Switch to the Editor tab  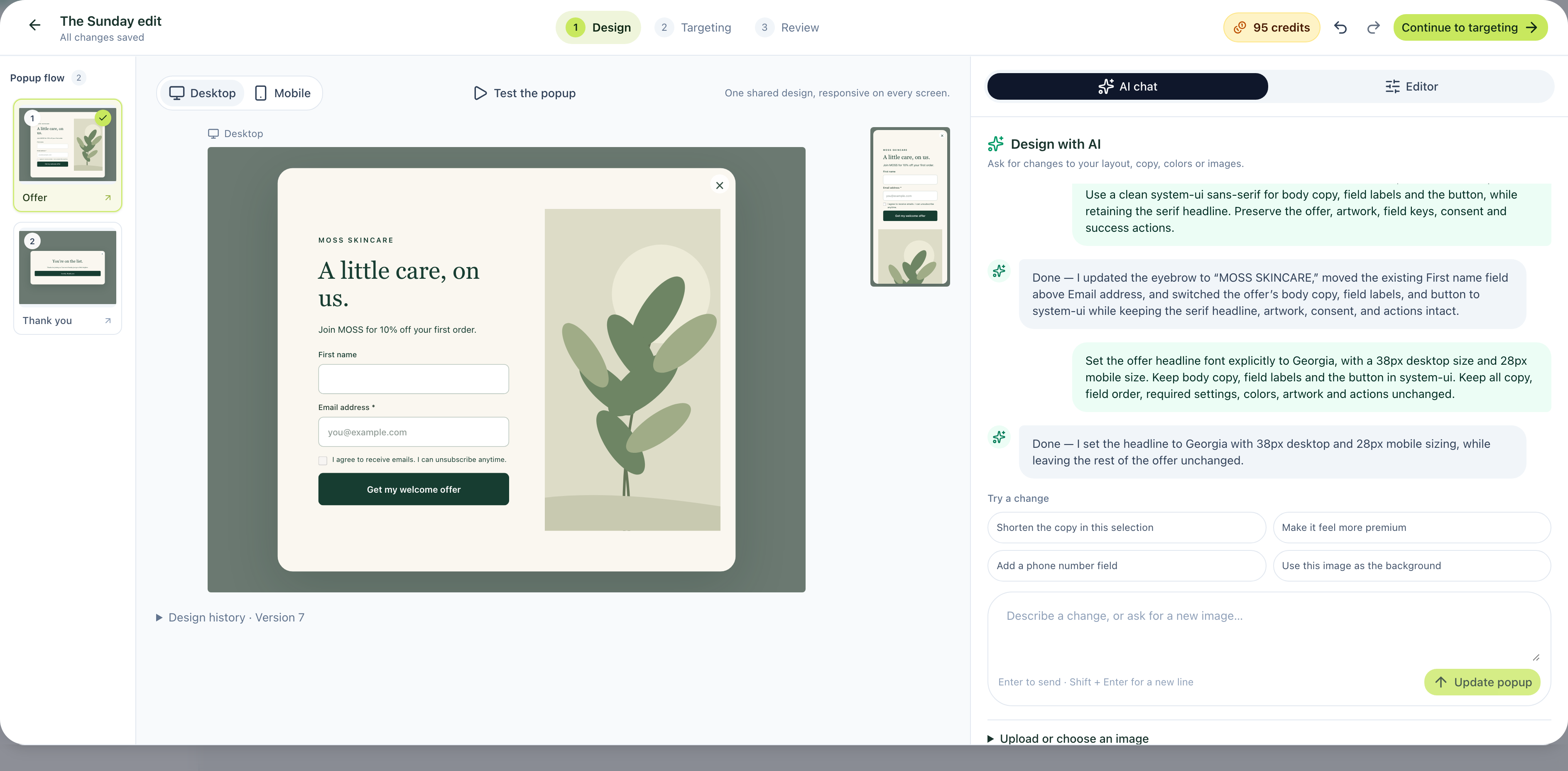tap(1411, 86)
